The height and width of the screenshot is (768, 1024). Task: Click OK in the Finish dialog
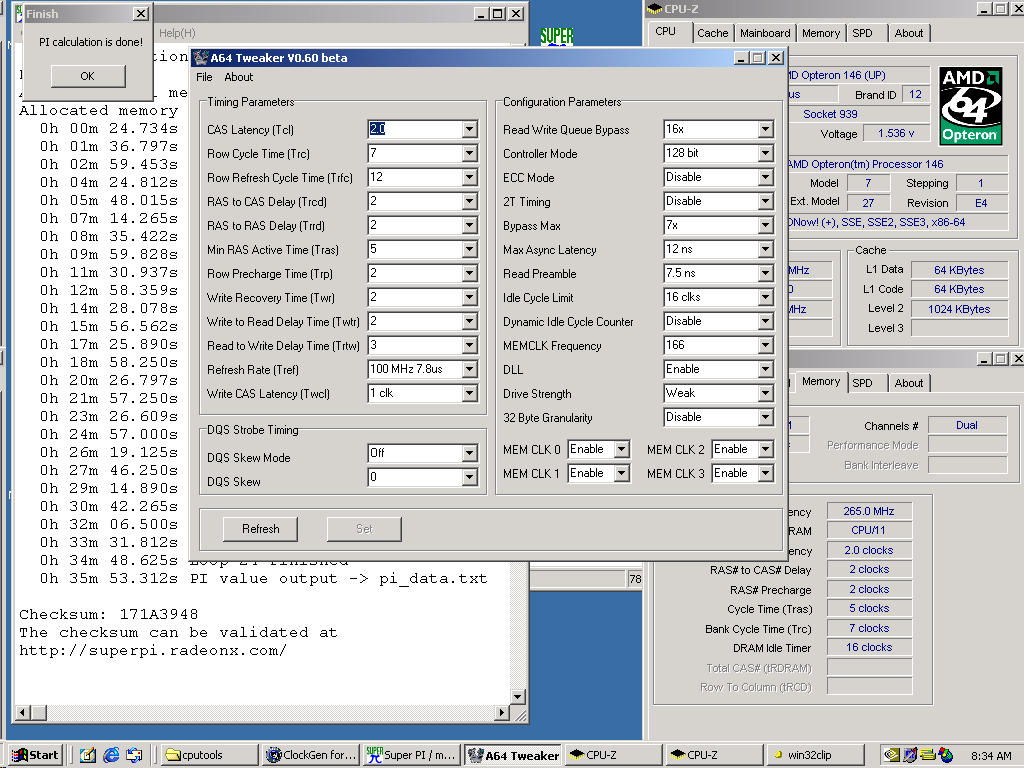pyautogui.click(x=88, y=76)
